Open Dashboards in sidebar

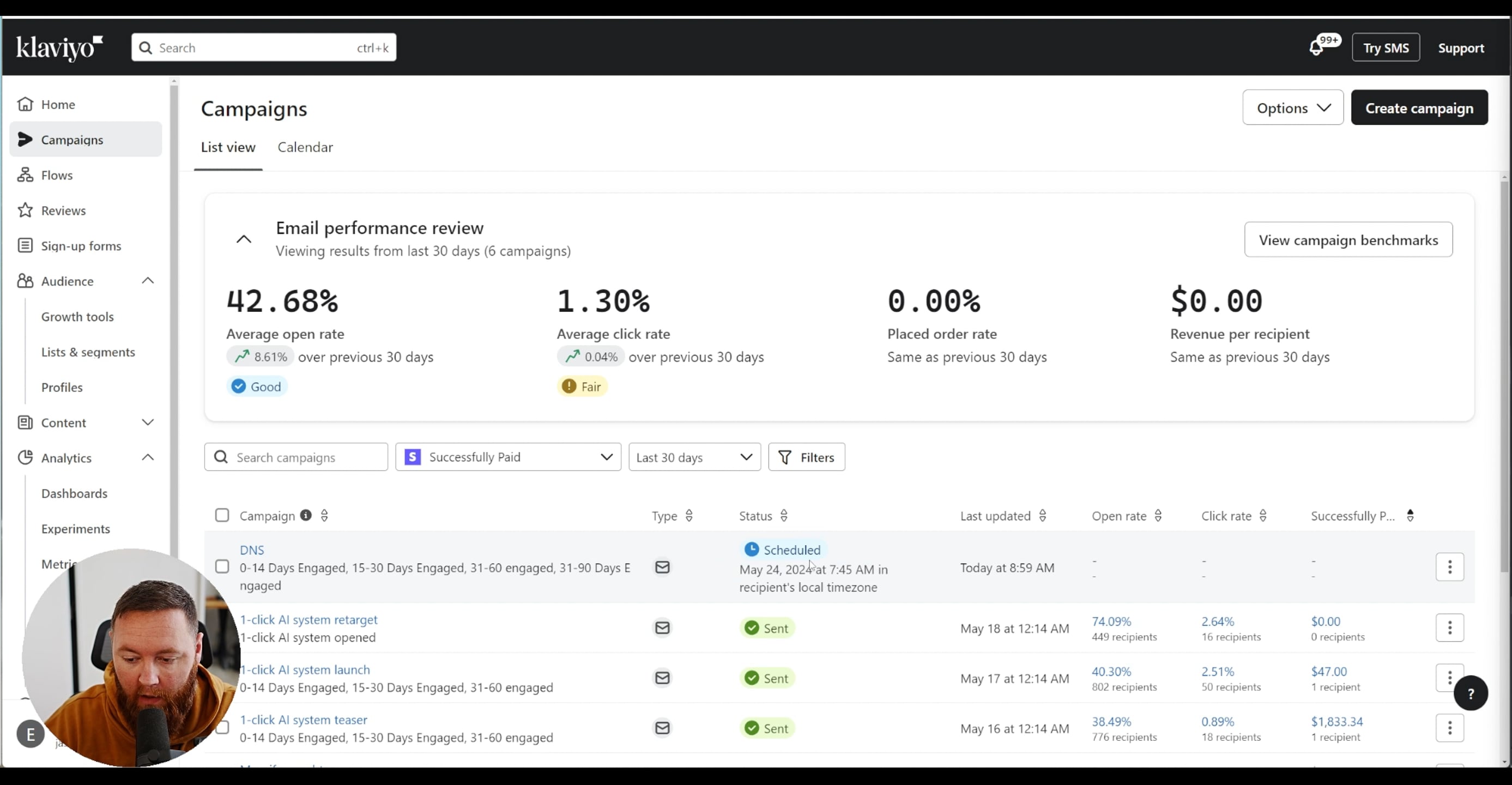point(75,493)
